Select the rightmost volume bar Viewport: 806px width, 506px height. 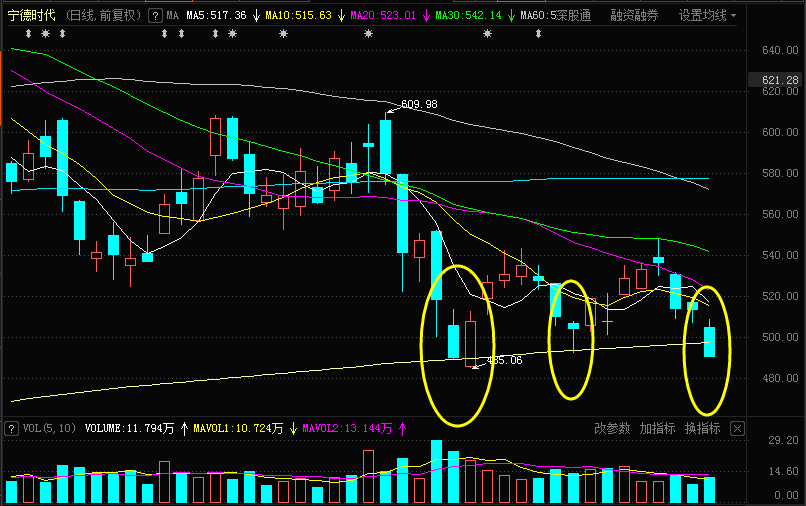tap(709, 490)
